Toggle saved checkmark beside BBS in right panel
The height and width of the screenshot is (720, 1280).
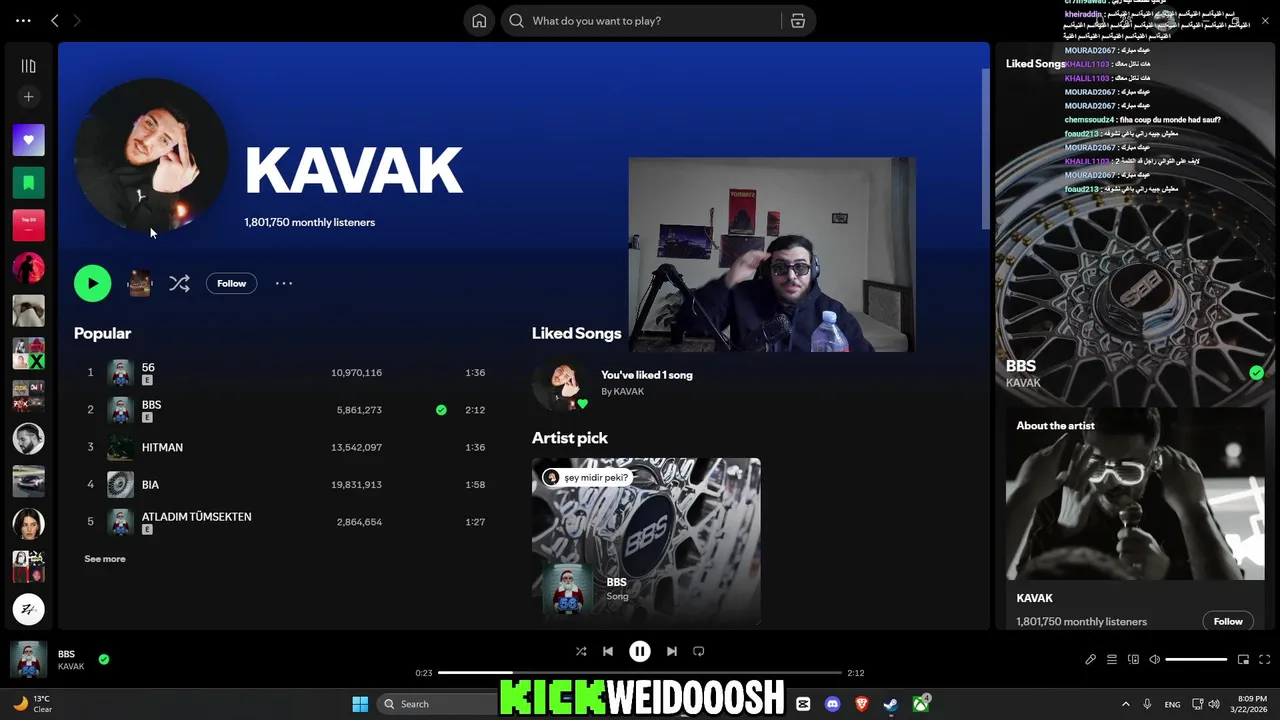click(1257, 373)
